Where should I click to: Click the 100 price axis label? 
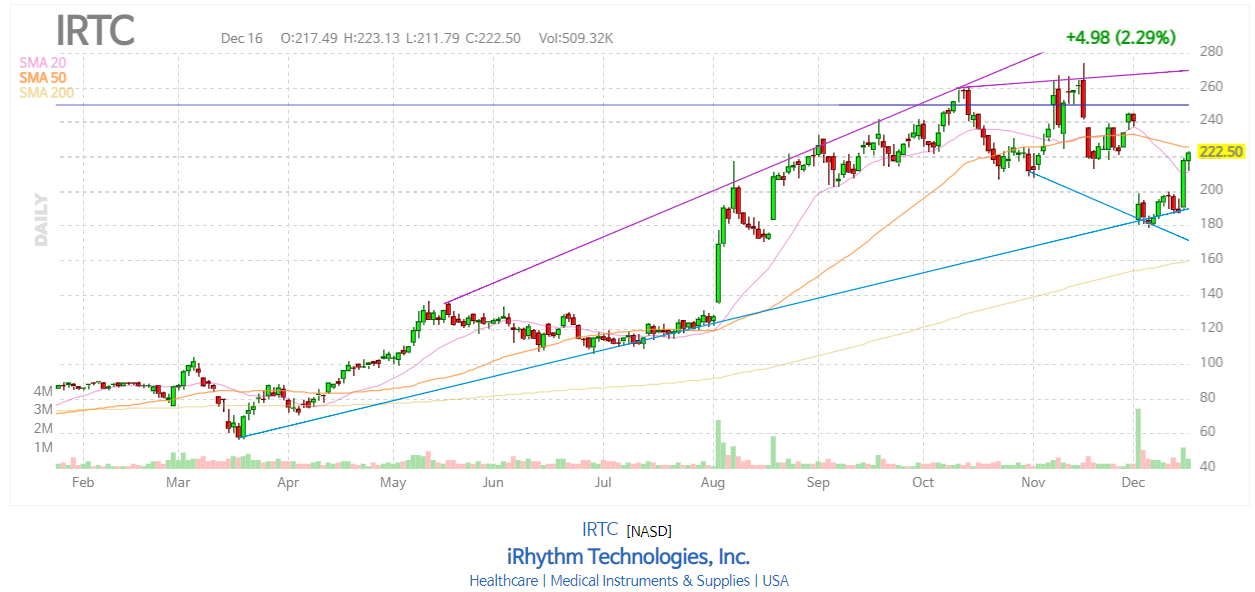coord(1211,363)
